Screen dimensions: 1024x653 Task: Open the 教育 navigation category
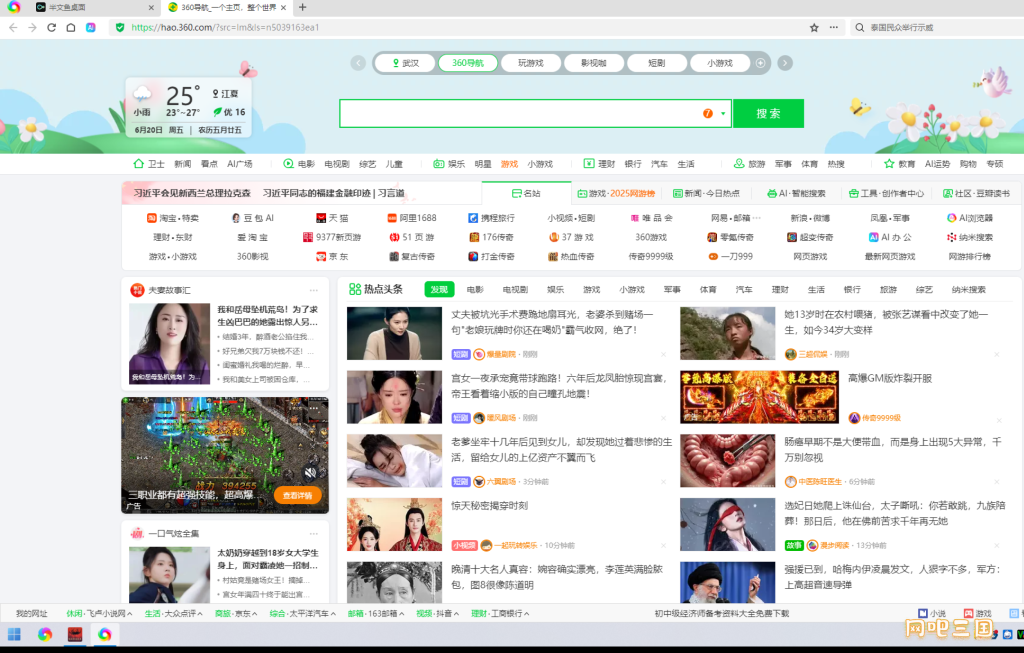coord(900,164)
